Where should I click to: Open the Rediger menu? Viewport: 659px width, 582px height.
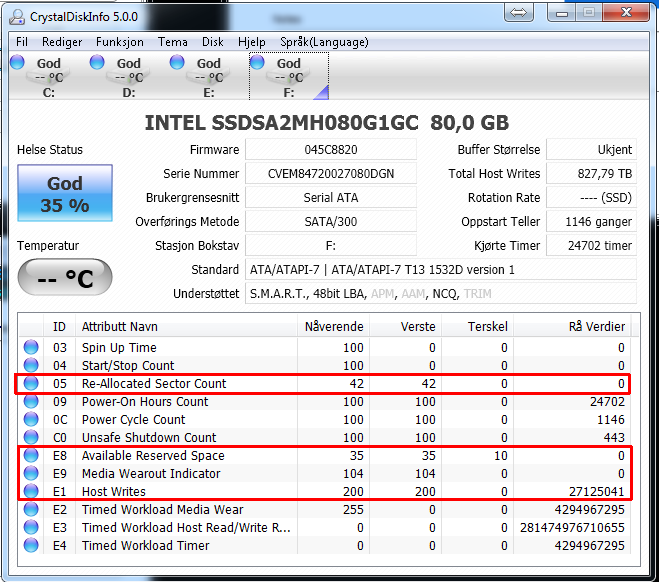coord(62,42)
